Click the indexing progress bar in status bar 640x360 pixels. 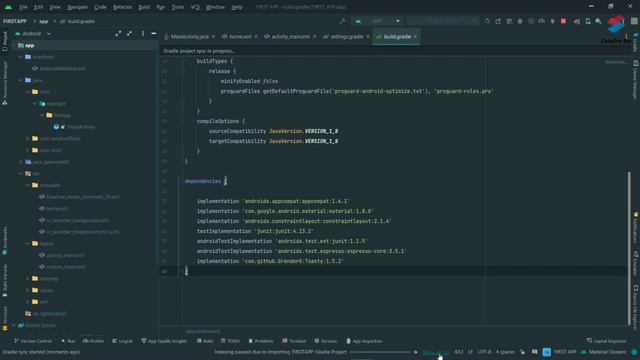pos(380,352)
